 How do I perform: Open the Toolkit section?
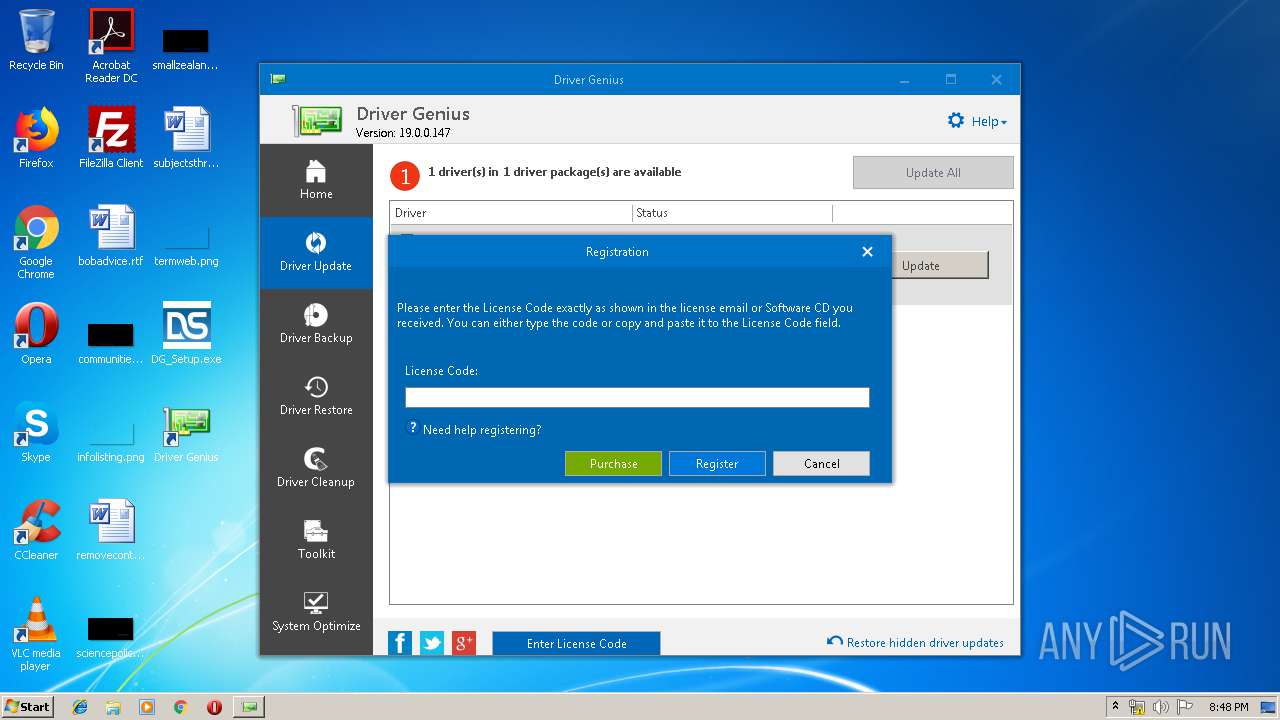pos(316,540)
